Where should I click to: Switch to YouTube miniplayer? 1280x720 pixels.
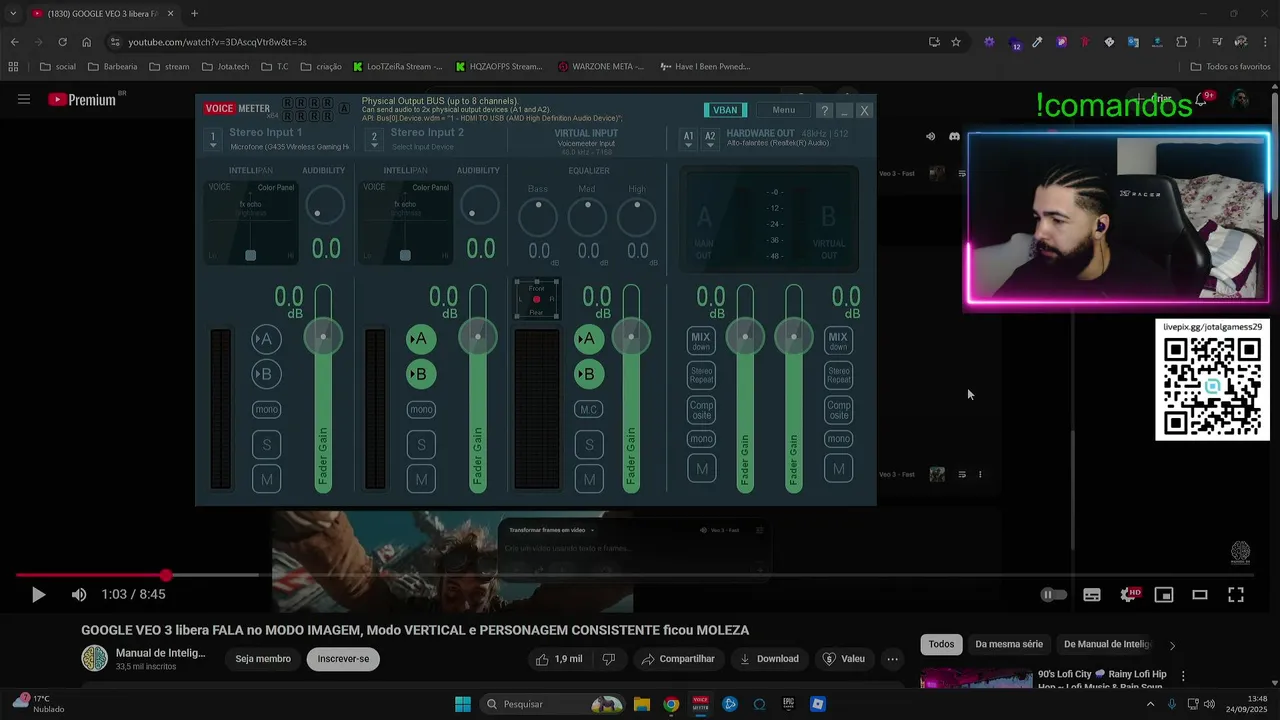1164,595
